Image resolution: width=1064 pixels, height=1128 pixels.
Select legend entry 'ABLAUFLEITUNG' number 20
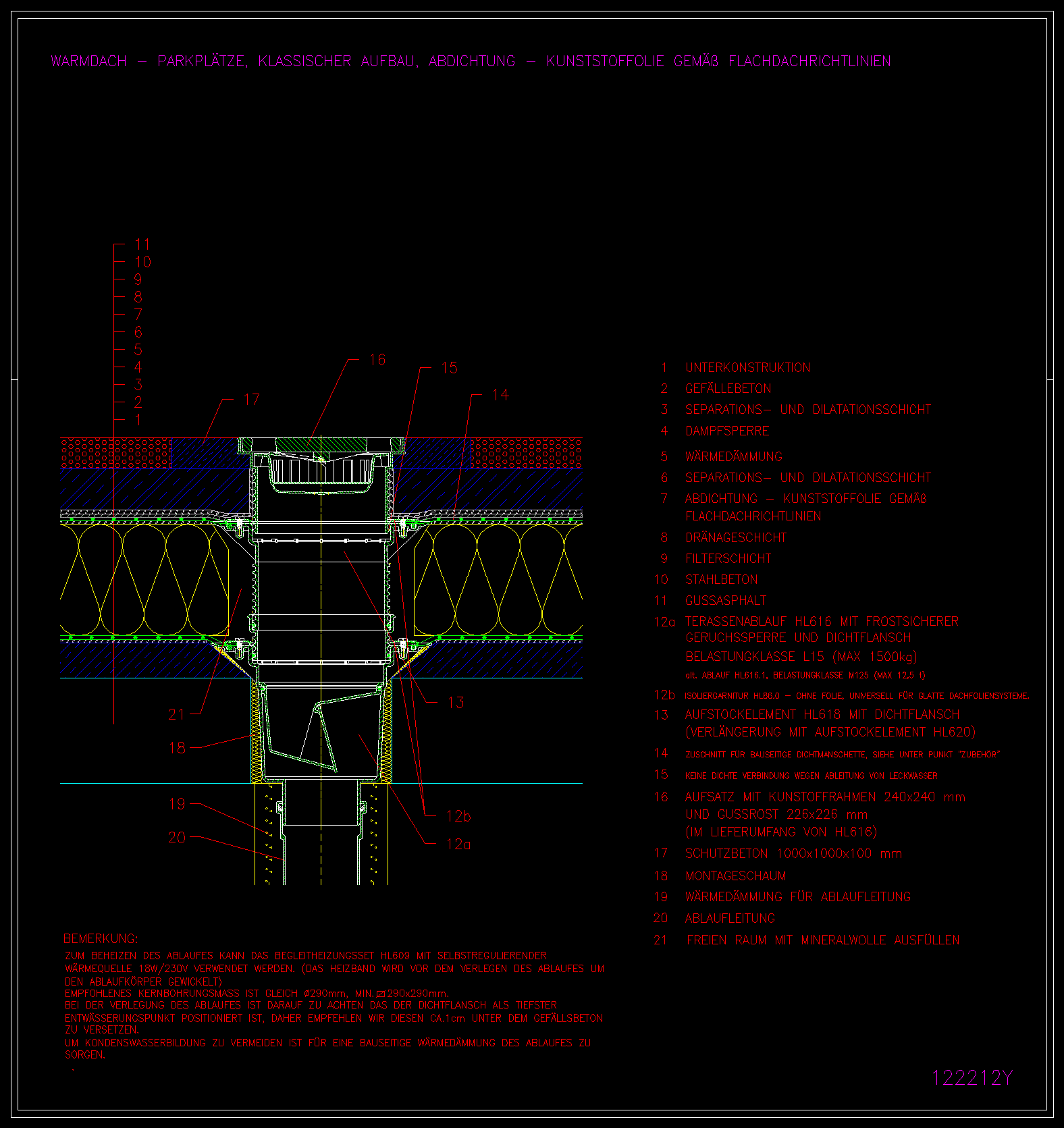pyautogui.click(x=730, y=919)
